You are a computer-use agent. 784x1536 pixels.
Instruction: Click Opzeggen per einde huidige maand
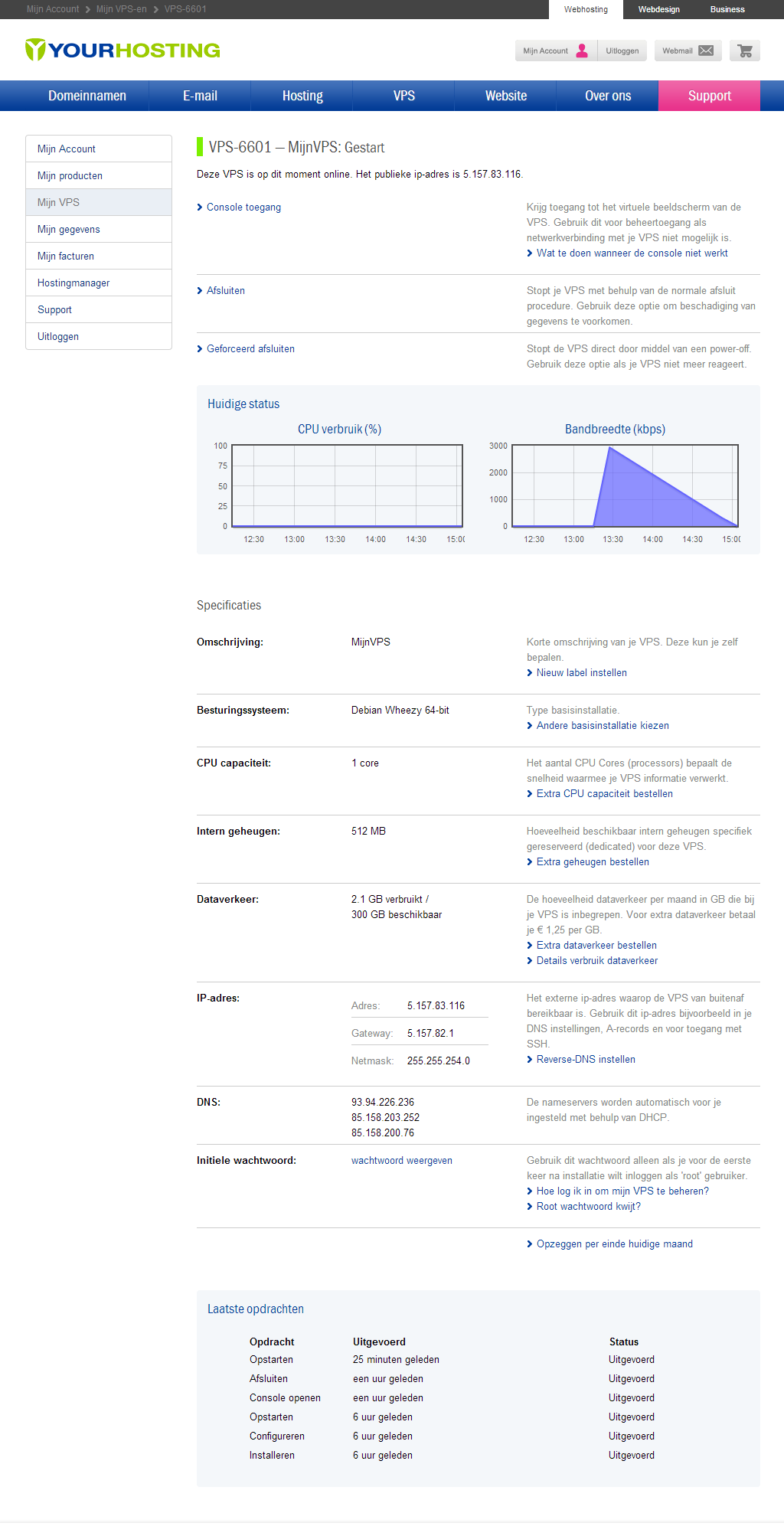(x=614, y=1244)
